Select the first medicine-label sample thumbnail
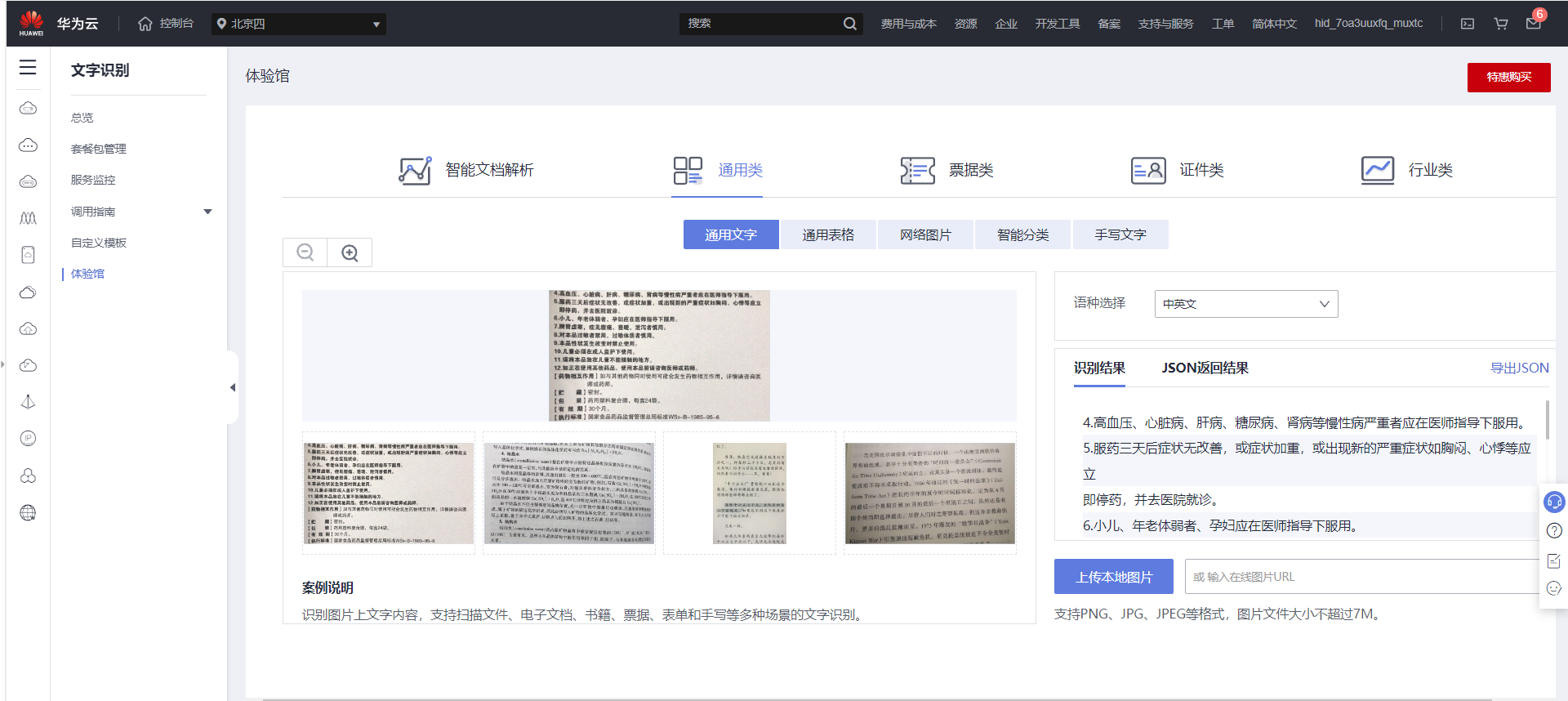Image resolution: width=1568 pixels, height=701 pixels. (x=389, y=493)
